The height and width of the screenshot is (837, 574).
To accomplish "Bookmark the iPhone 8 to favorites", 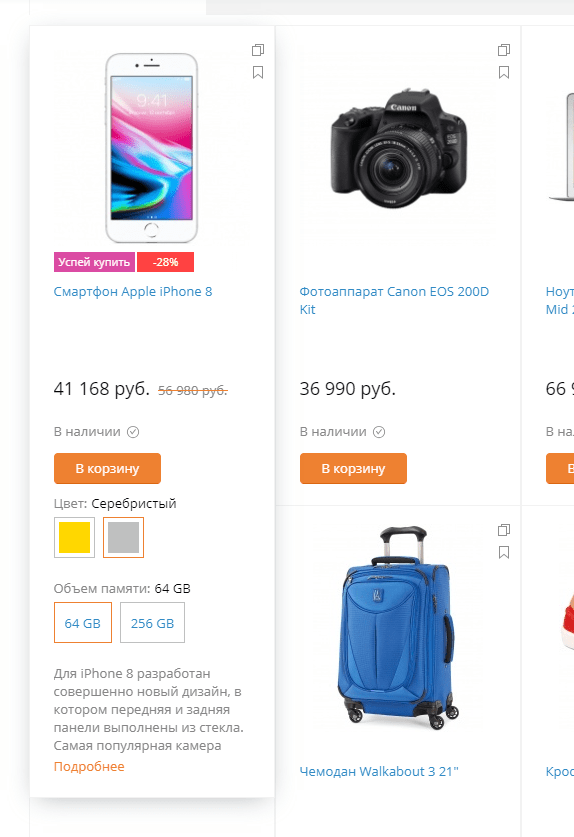I will pyautogui.click(x=258, y=73).
